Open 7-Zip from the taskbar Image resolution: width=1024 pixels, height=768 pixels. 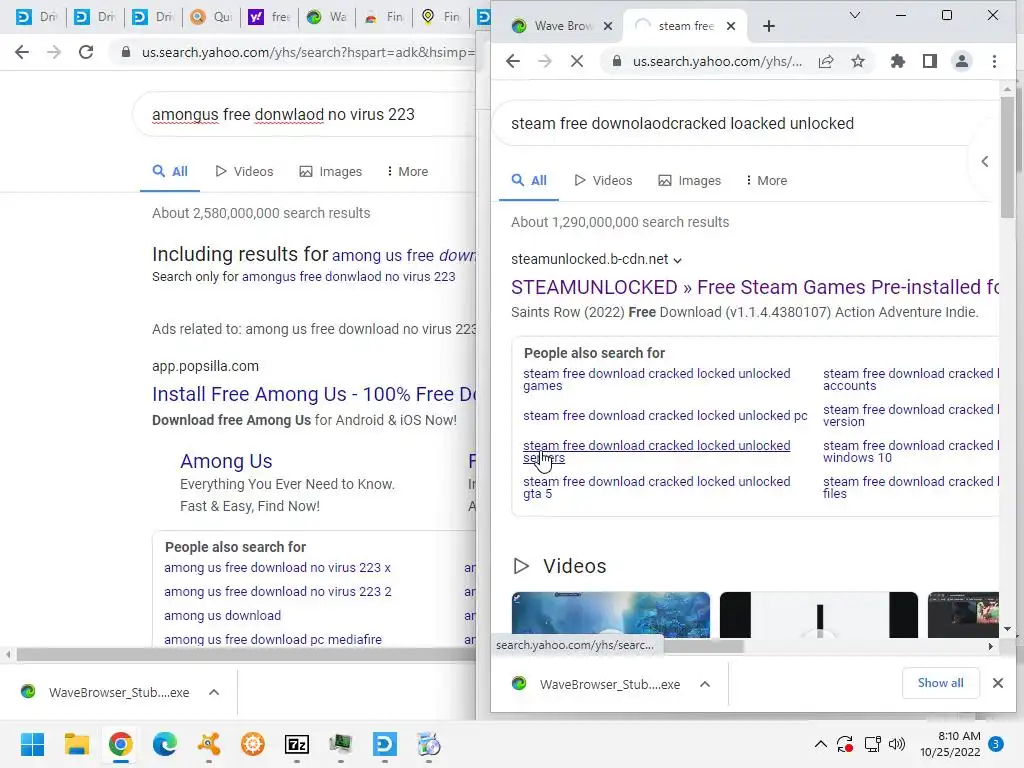[296, 744]
